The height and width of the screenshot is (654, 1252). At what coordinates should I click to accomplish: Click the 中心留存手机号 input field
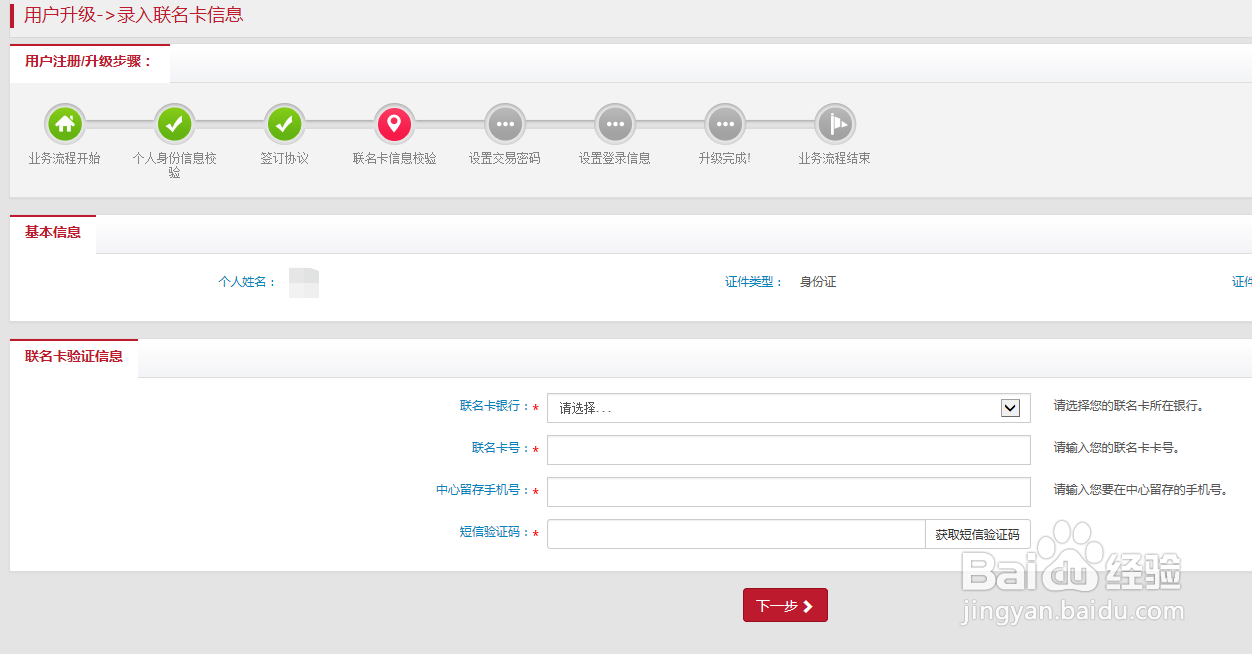coord(789,491)
